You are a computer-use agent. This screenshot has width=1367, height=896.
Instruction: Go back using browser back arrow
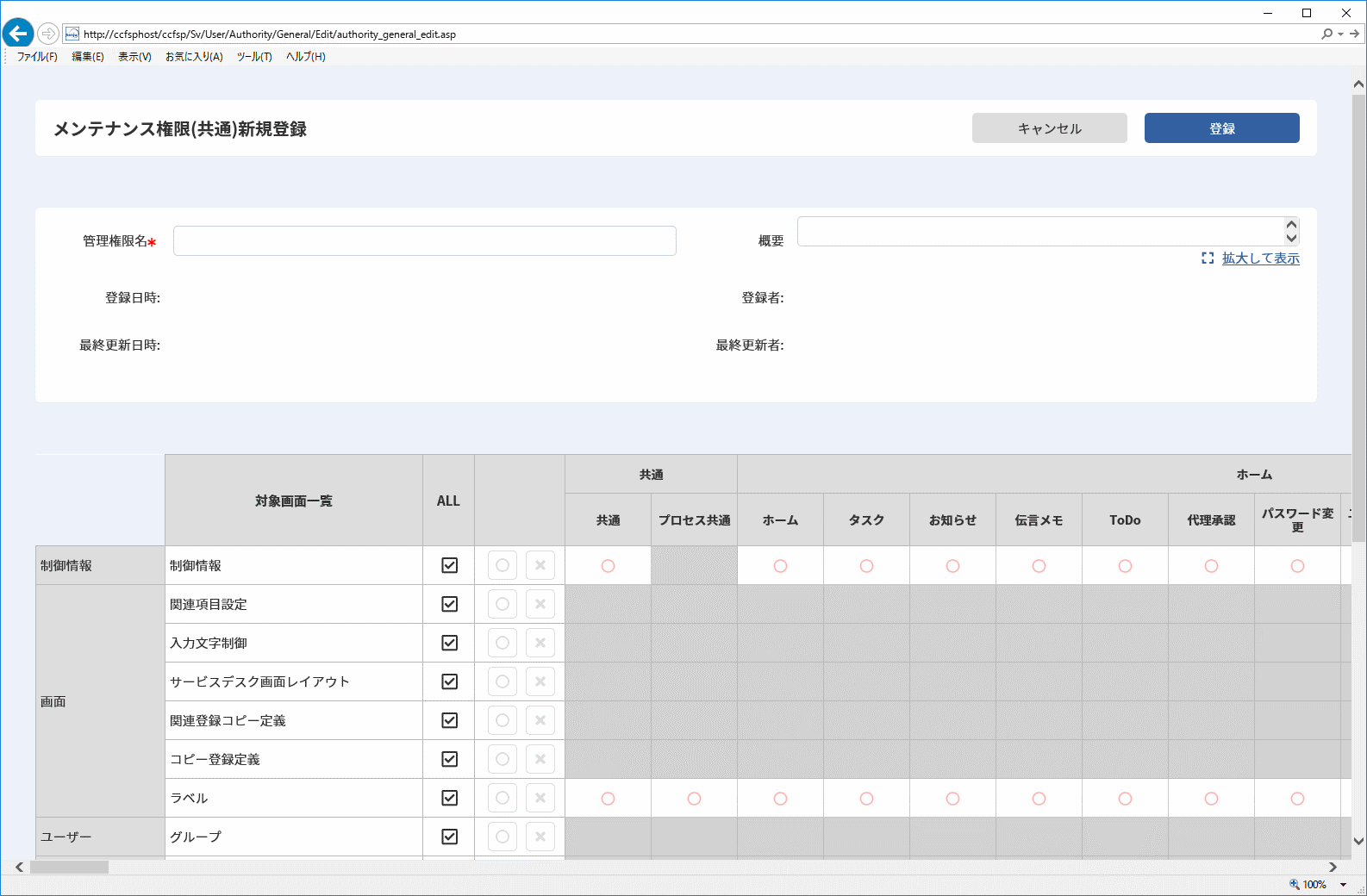tap(18, 34)
